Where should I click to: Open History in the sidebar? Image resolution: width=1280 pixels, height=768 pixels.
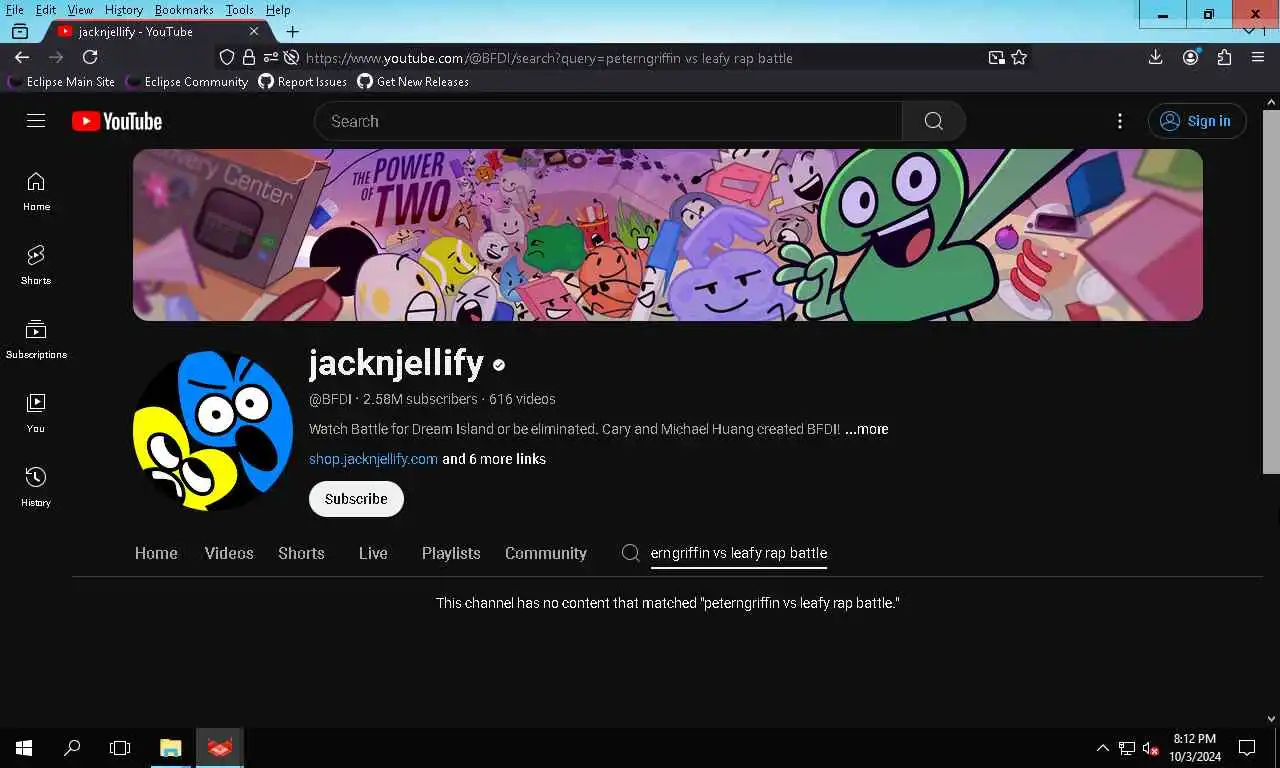[36, 487]
